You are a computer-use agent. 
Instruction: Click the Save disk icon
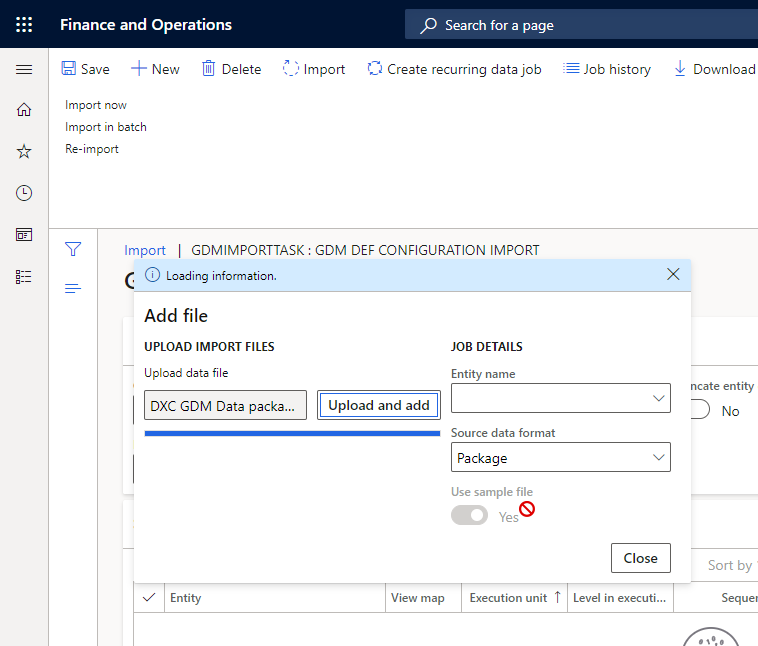tap(69, 68)
